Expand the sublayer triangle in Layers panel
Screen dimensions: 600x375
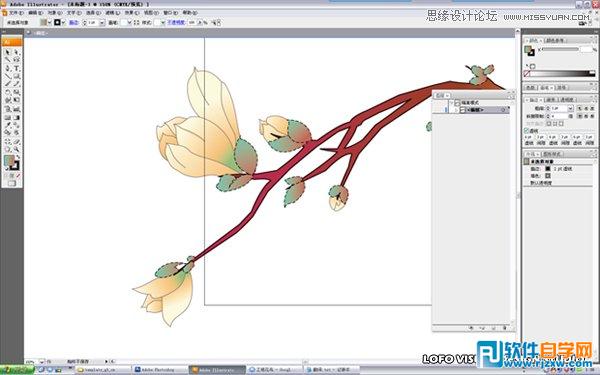pyautogui.click(x=456, y=110)
